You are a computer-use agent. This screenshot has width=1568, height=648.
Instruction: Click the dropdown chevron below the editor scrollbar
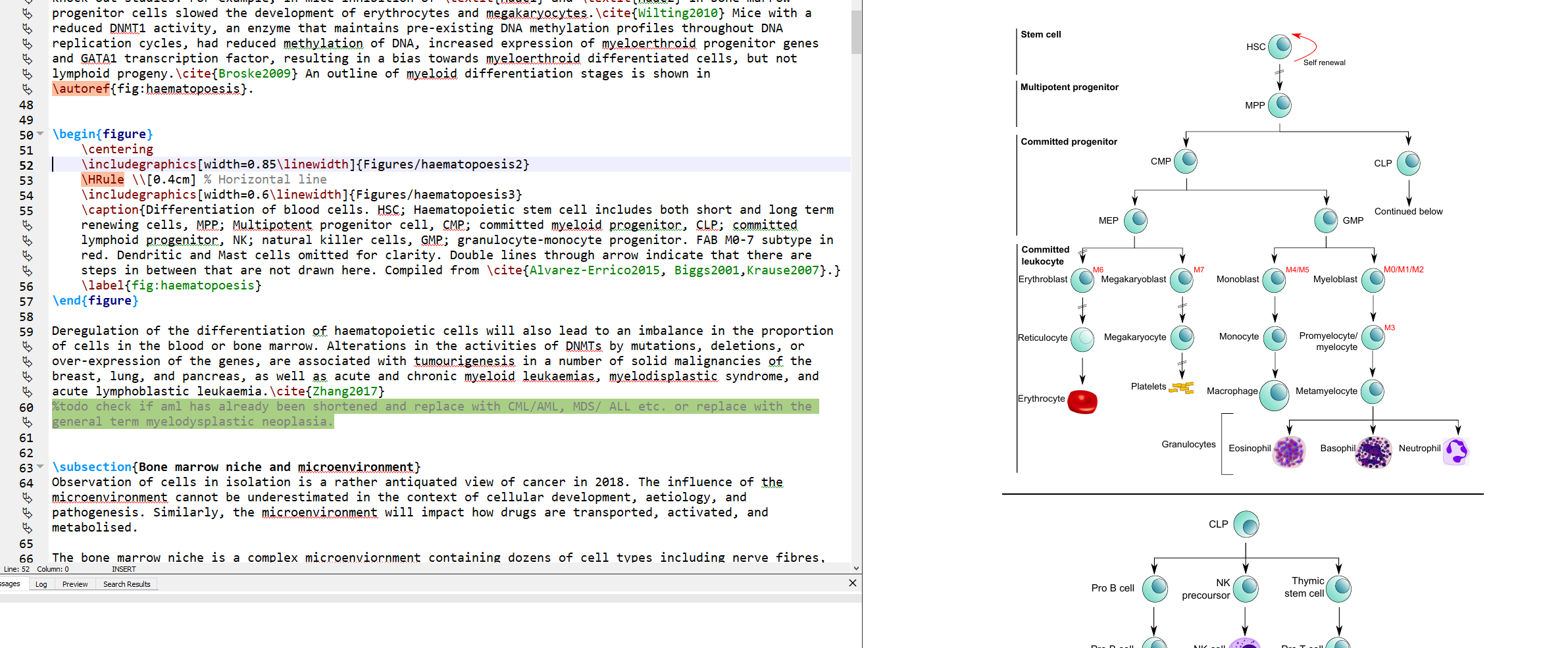pos(855,568)
